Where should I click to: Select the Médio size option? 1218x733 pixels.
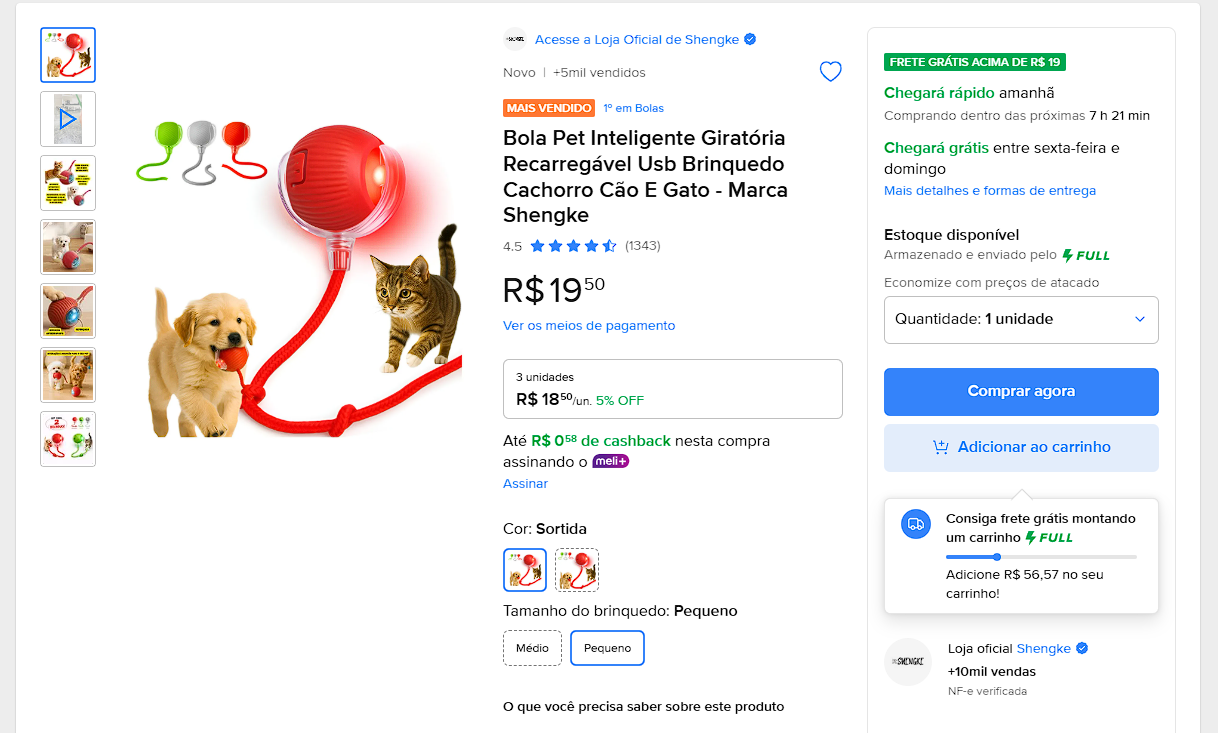pos(532,648)
